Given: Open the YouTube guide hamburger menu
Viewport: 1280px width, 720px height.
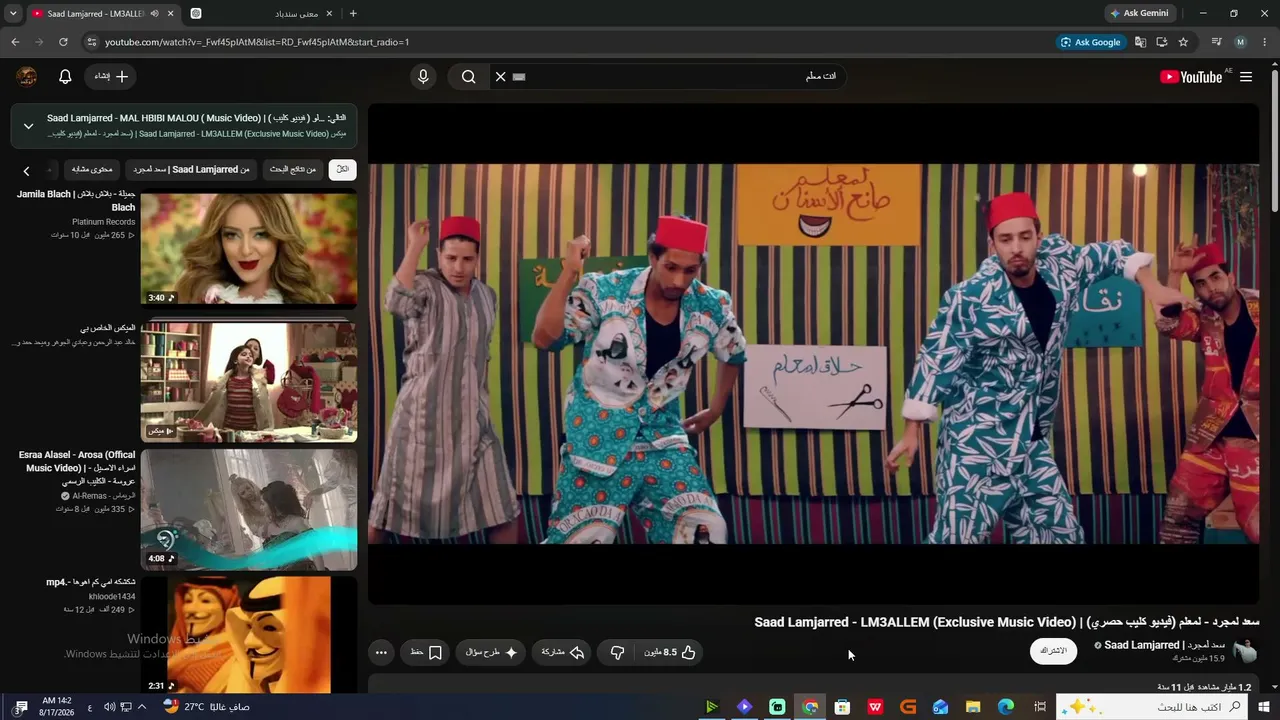Looking at the screenshot, I should click(1246, 77).
